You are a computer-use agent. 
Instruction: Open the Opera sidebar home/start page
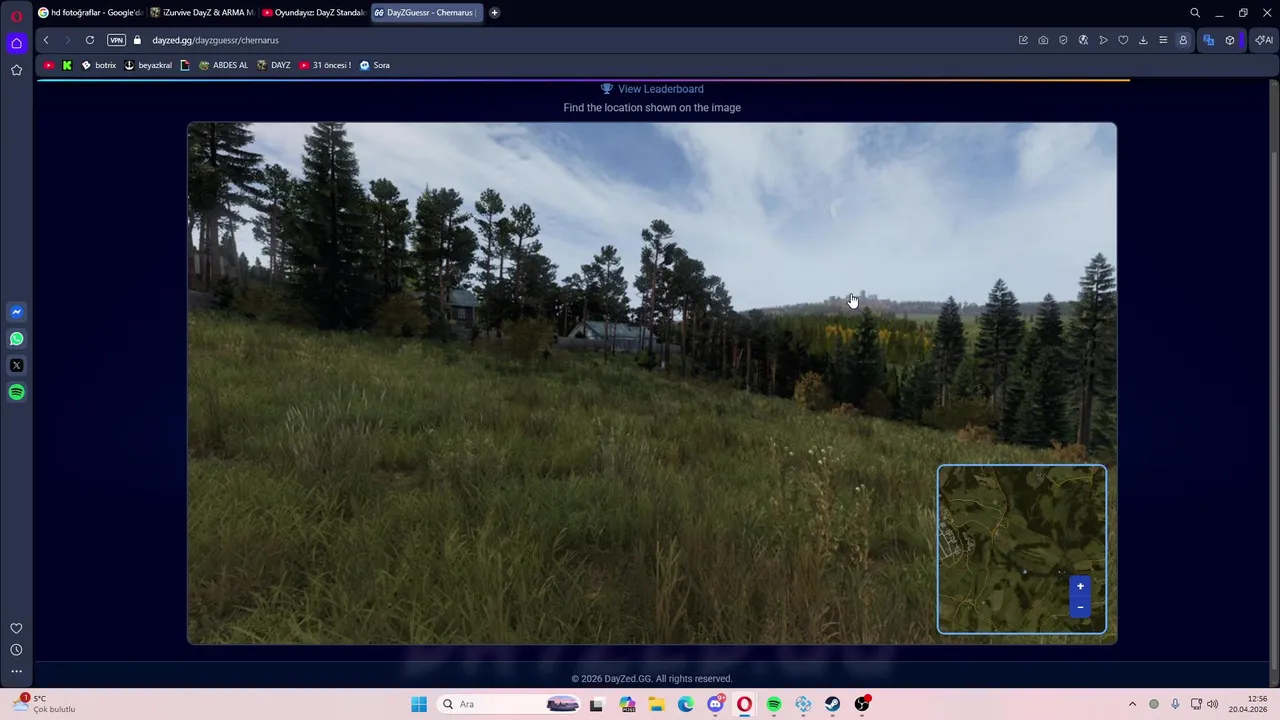tap(16, 43)
